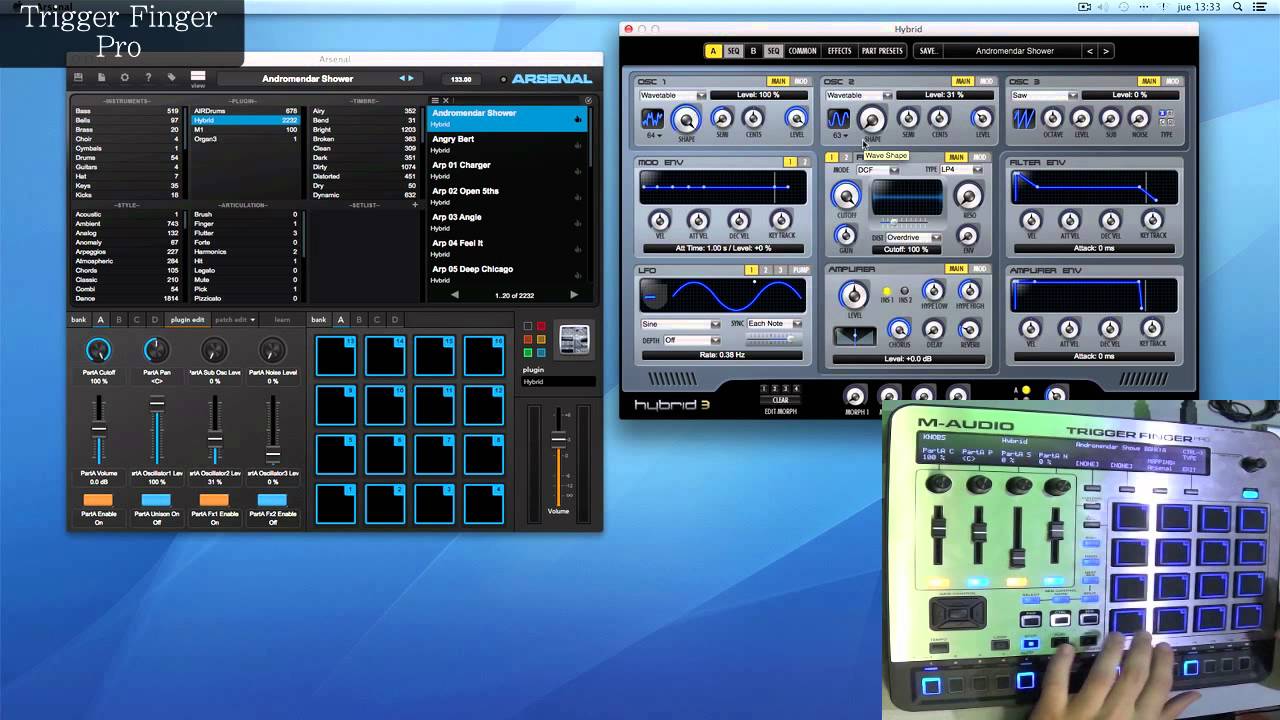This screenshot has width=1280, height=720.
Task: Click pad 16 in Arsenal pad grid
Action: [x=483, y=356]
